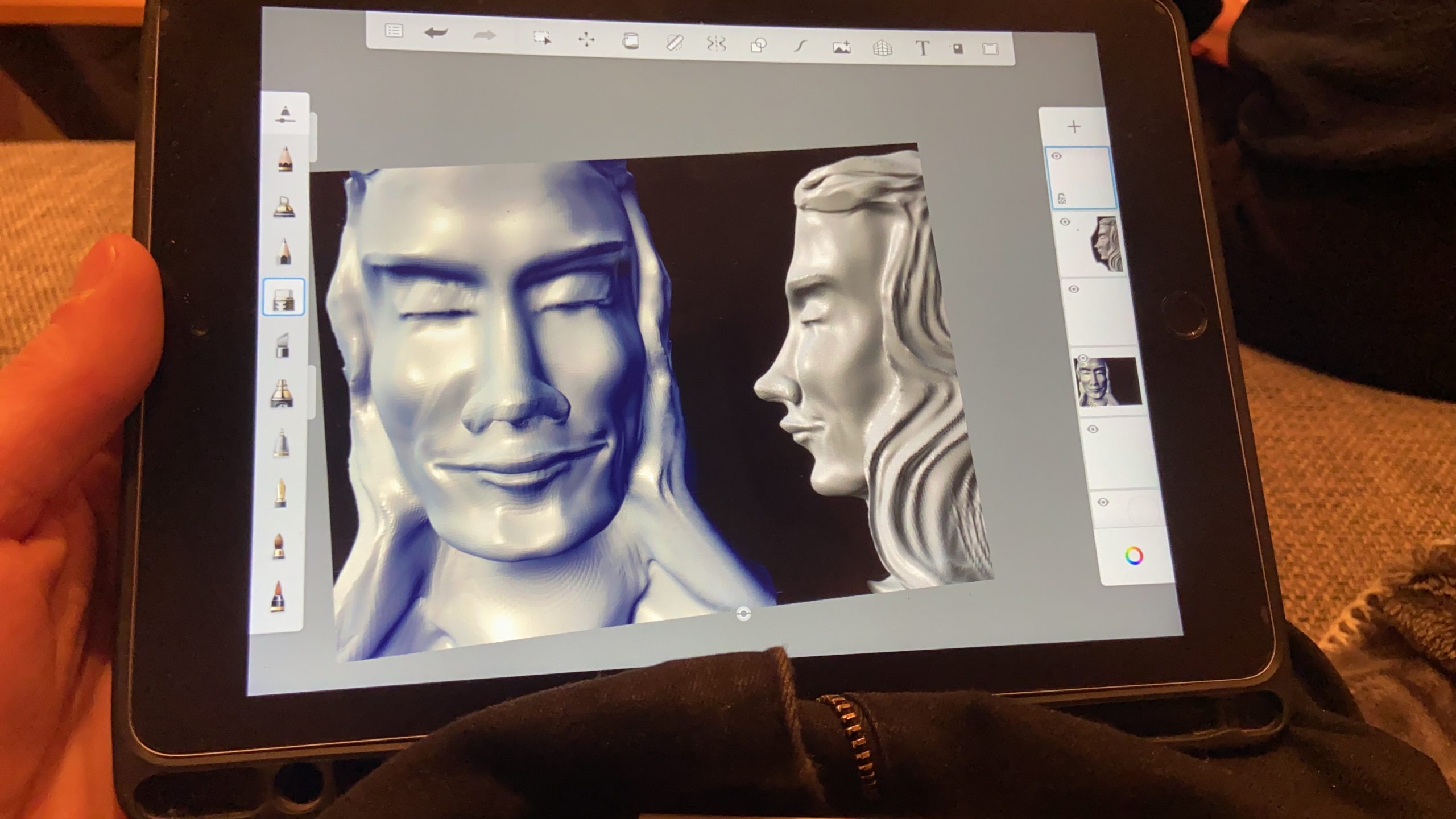Redo with the forward arrow
The width and height of the screenshot is (1456, 819).
pos(485,36)
